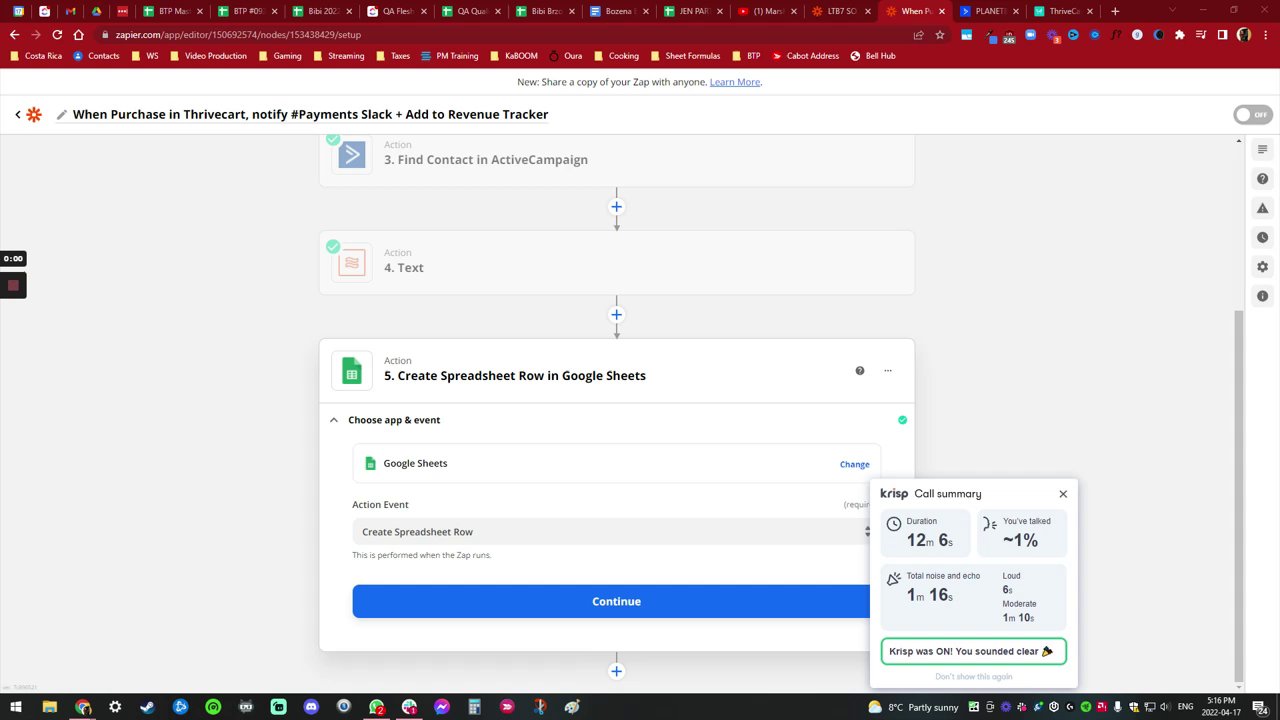Open Zap details info icon in the right sidebar
The height and width of the screenshot is (720, 1280).
tap(1262, 296)
